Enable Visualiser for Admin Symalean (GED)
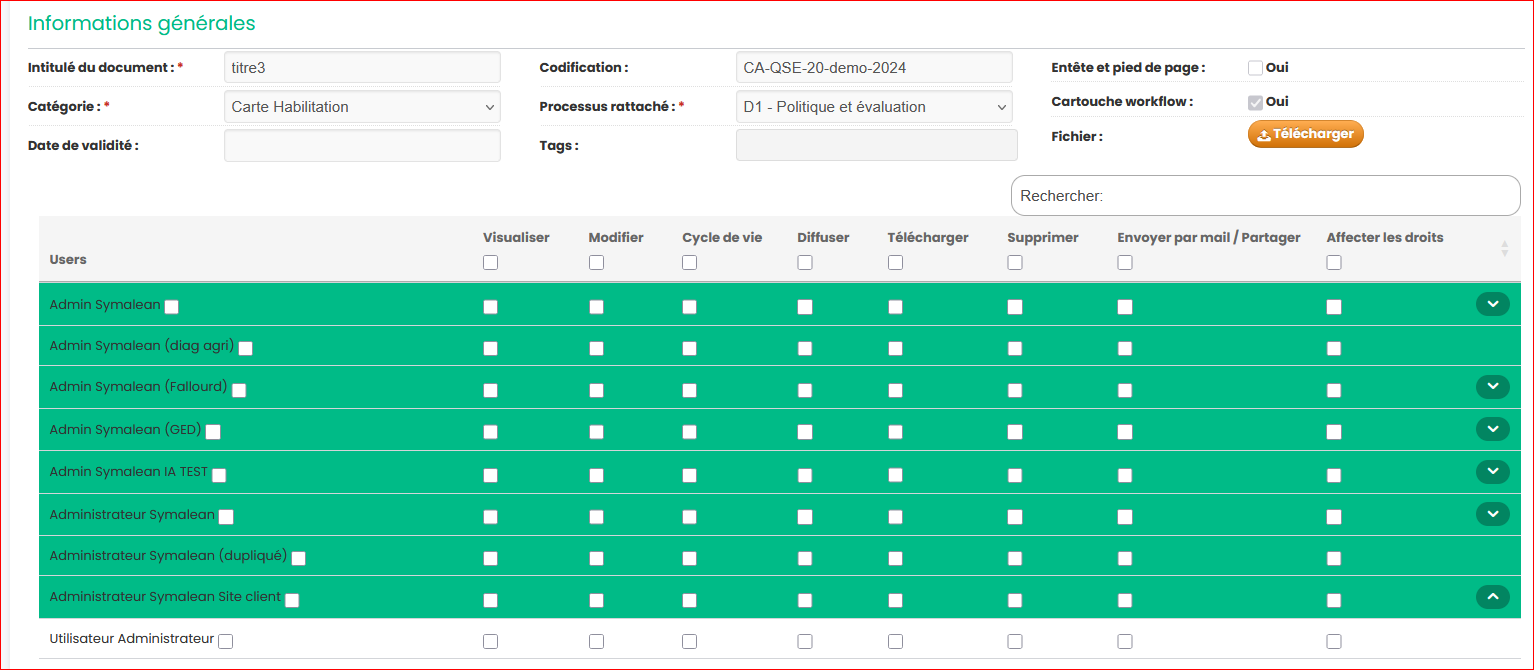 pyautogui.click(x=490, y=432)
